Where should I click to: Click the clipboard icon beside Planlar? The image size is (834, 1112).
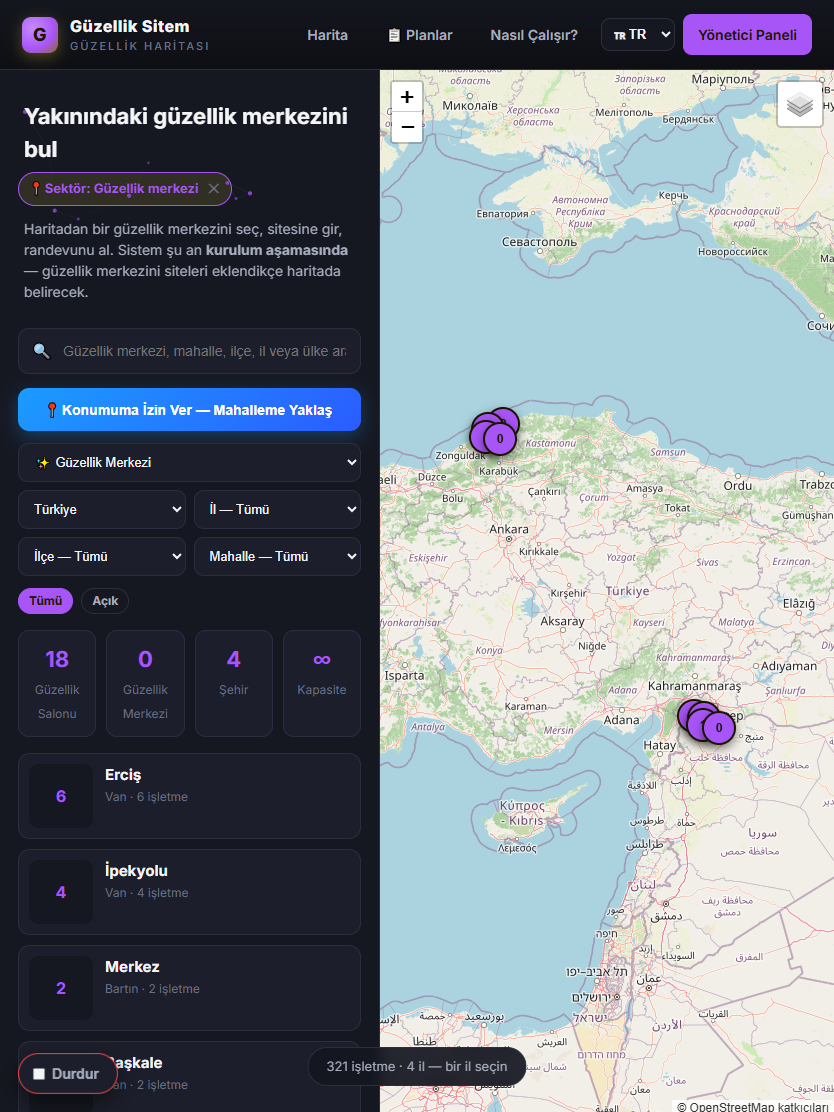[x=394, y=35]
